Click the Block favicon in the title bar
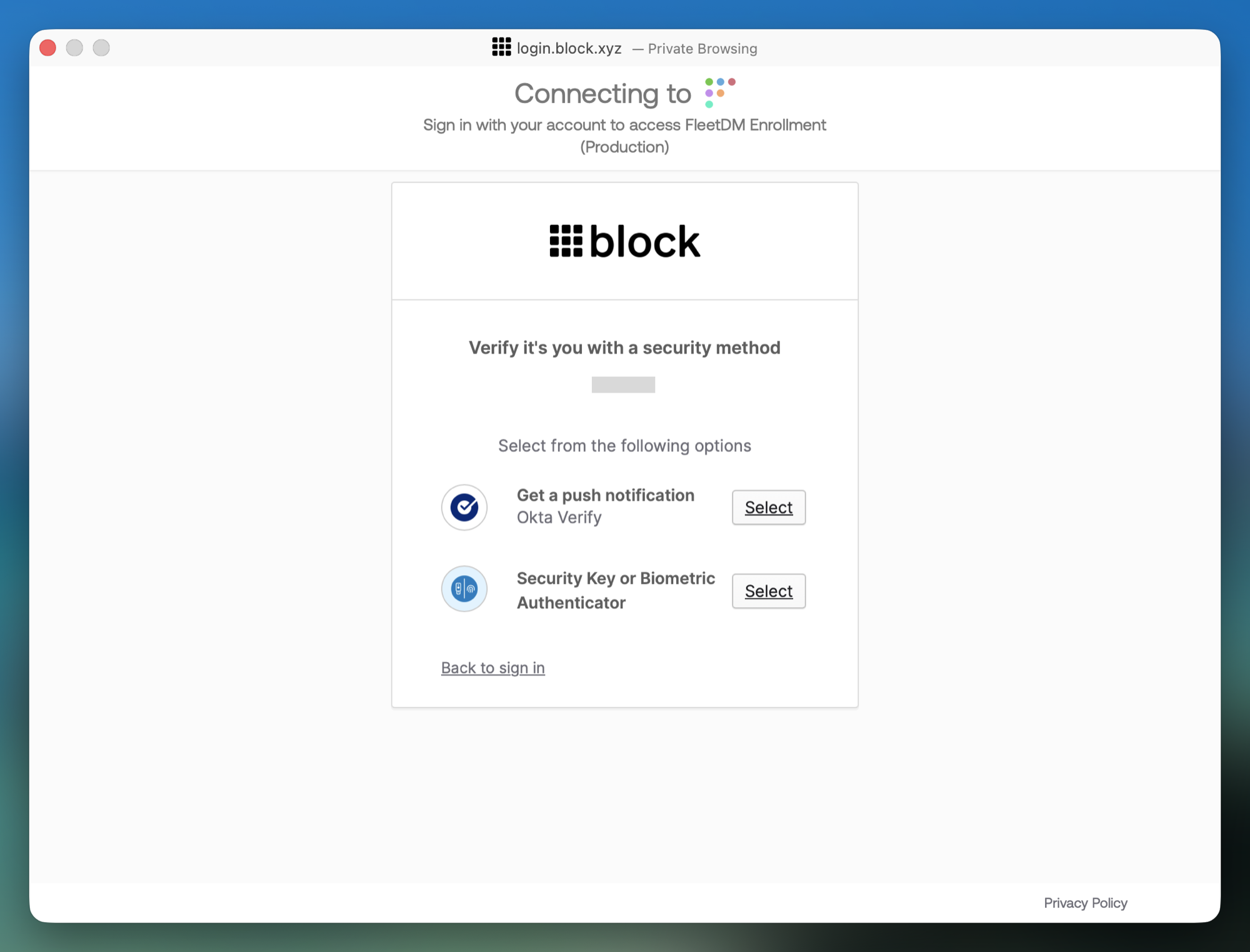The image size is (1250, 952). click(x=501, y=47)
